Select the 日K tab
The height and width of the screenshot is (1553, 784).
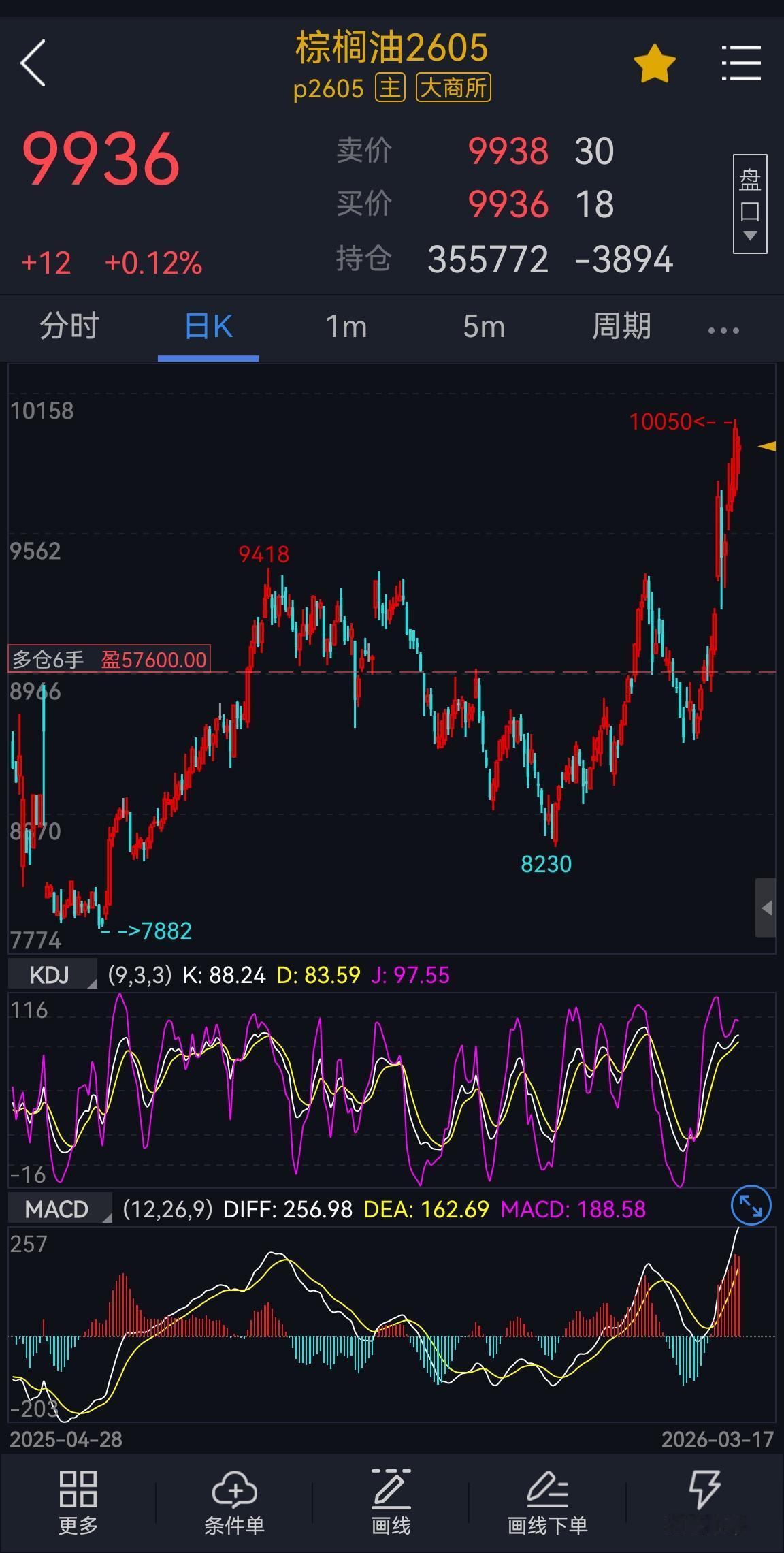coord(208,327)
